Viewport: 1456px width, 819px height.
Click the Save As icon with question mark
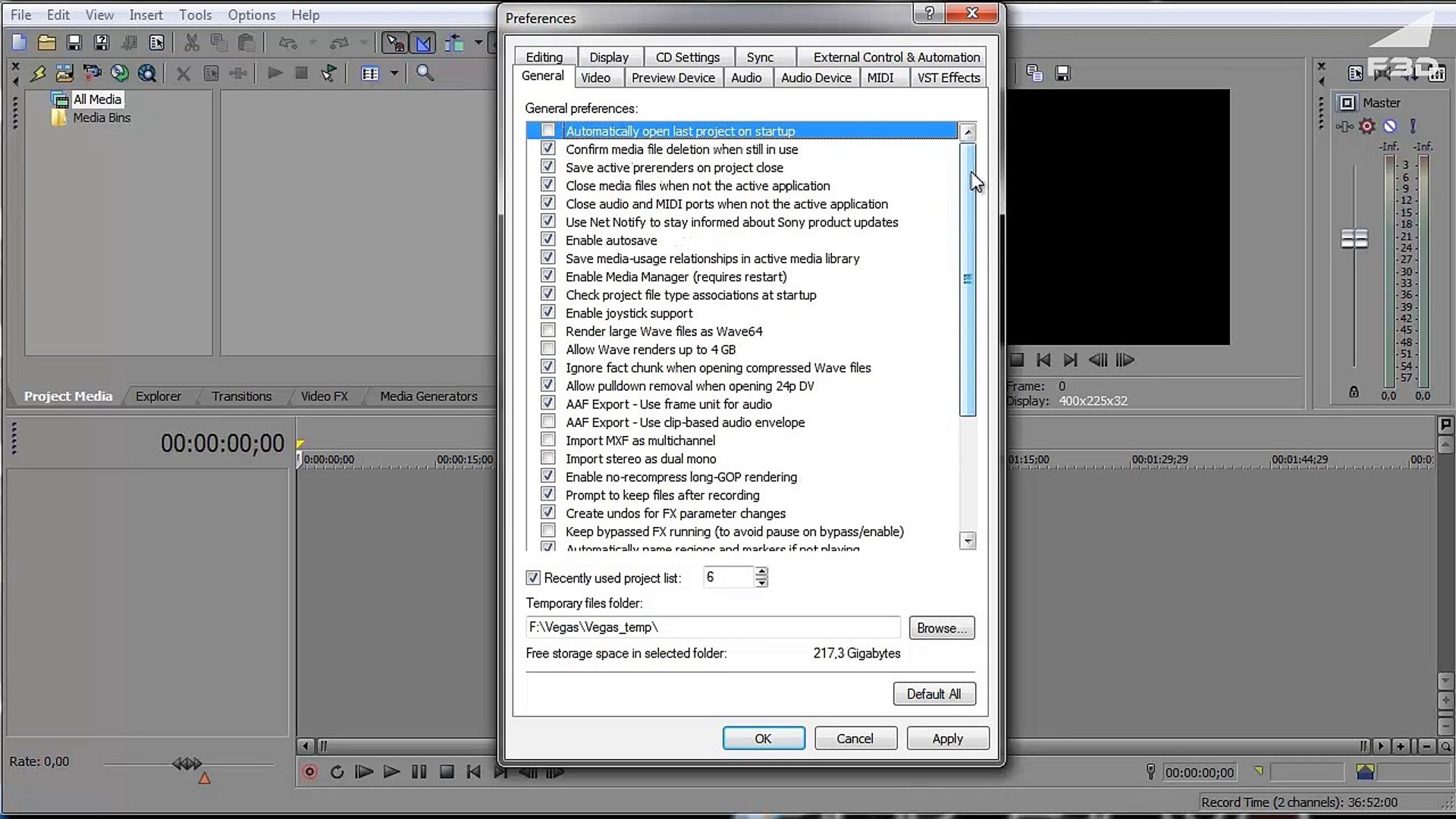(x=101, y=42)
